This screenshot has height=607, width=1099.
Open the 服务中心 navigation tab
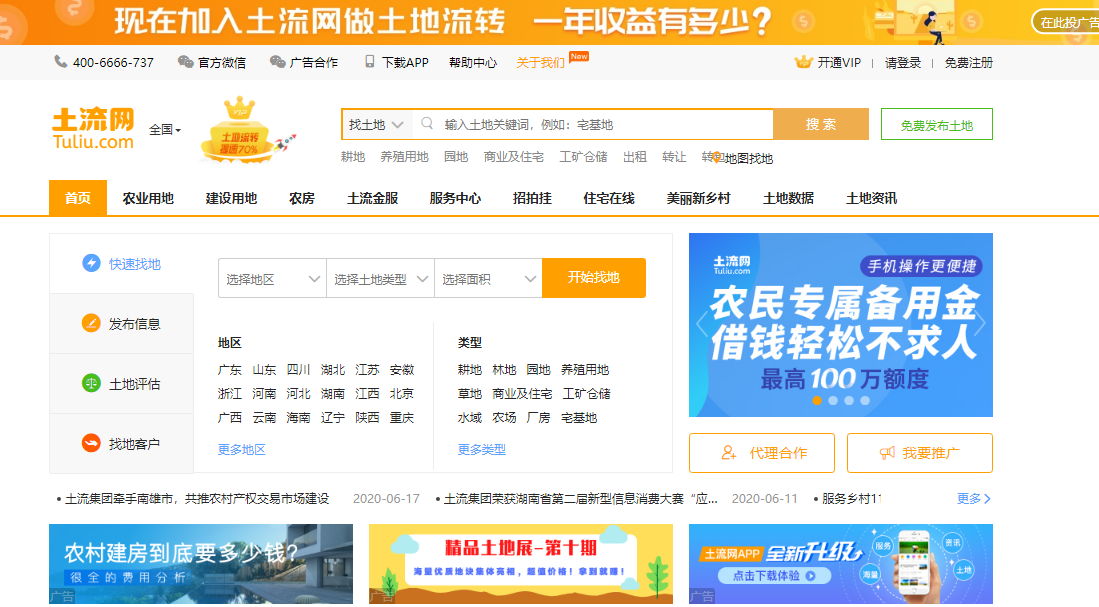point(456,198)
